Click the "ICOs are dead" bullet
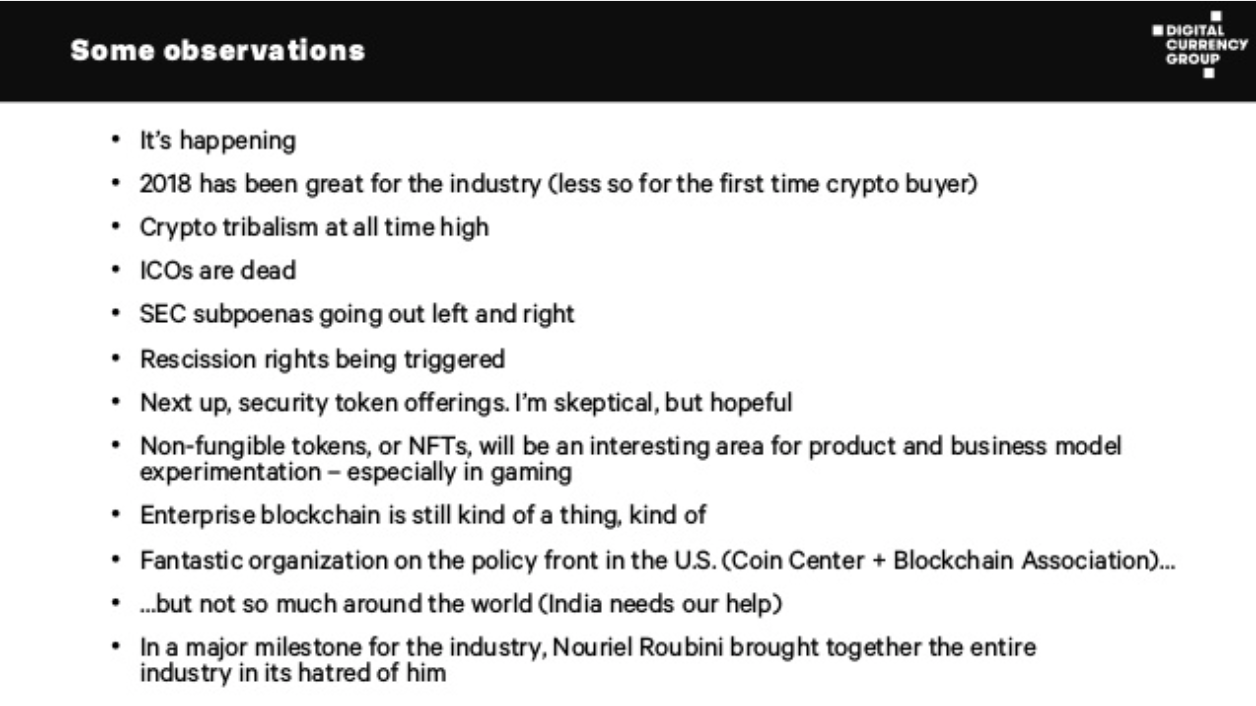1256x706 pixels. coord(204,270)
